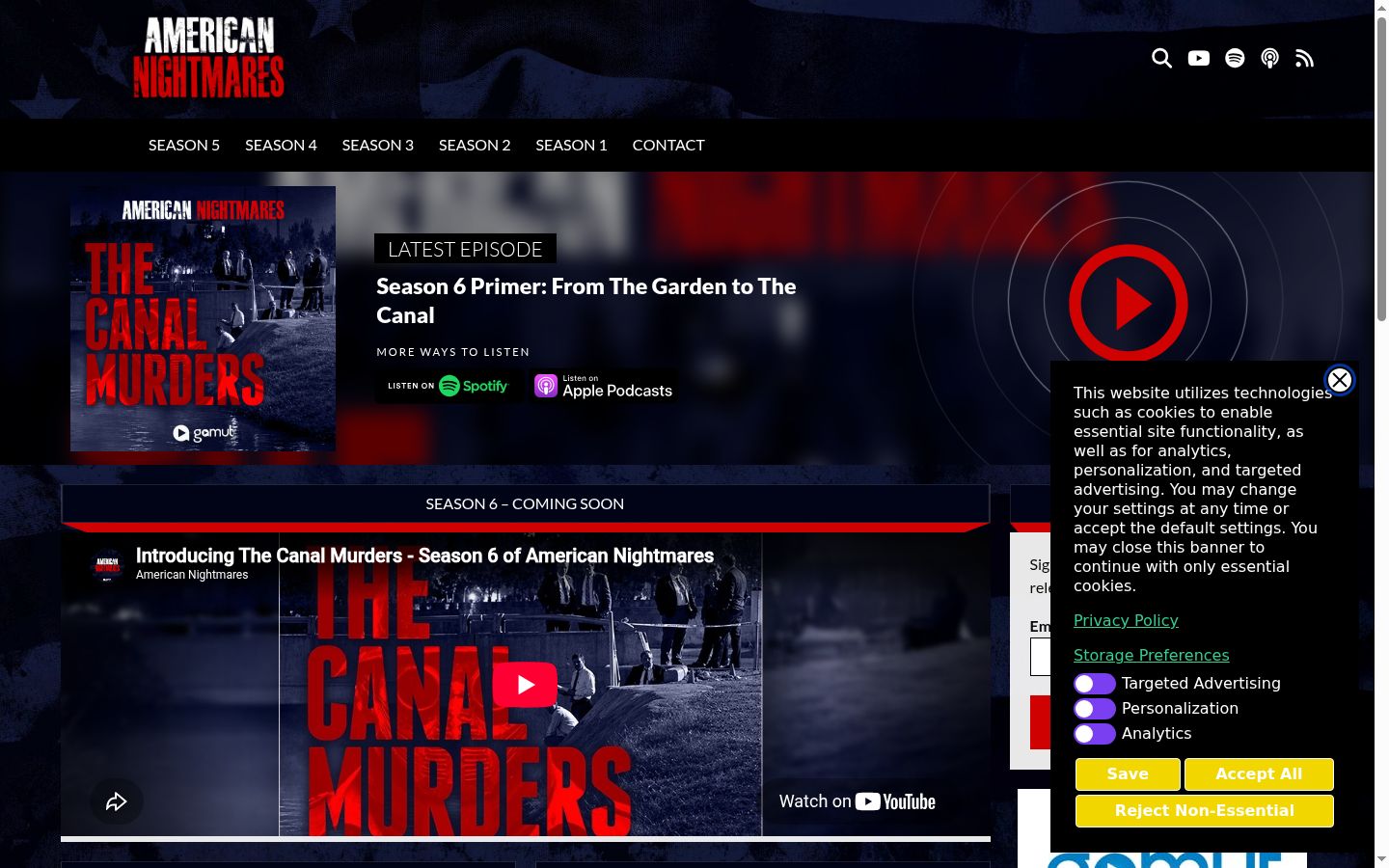Go to the Contact page
Viewport: 1389px width, 868px height.
point(668,145)
